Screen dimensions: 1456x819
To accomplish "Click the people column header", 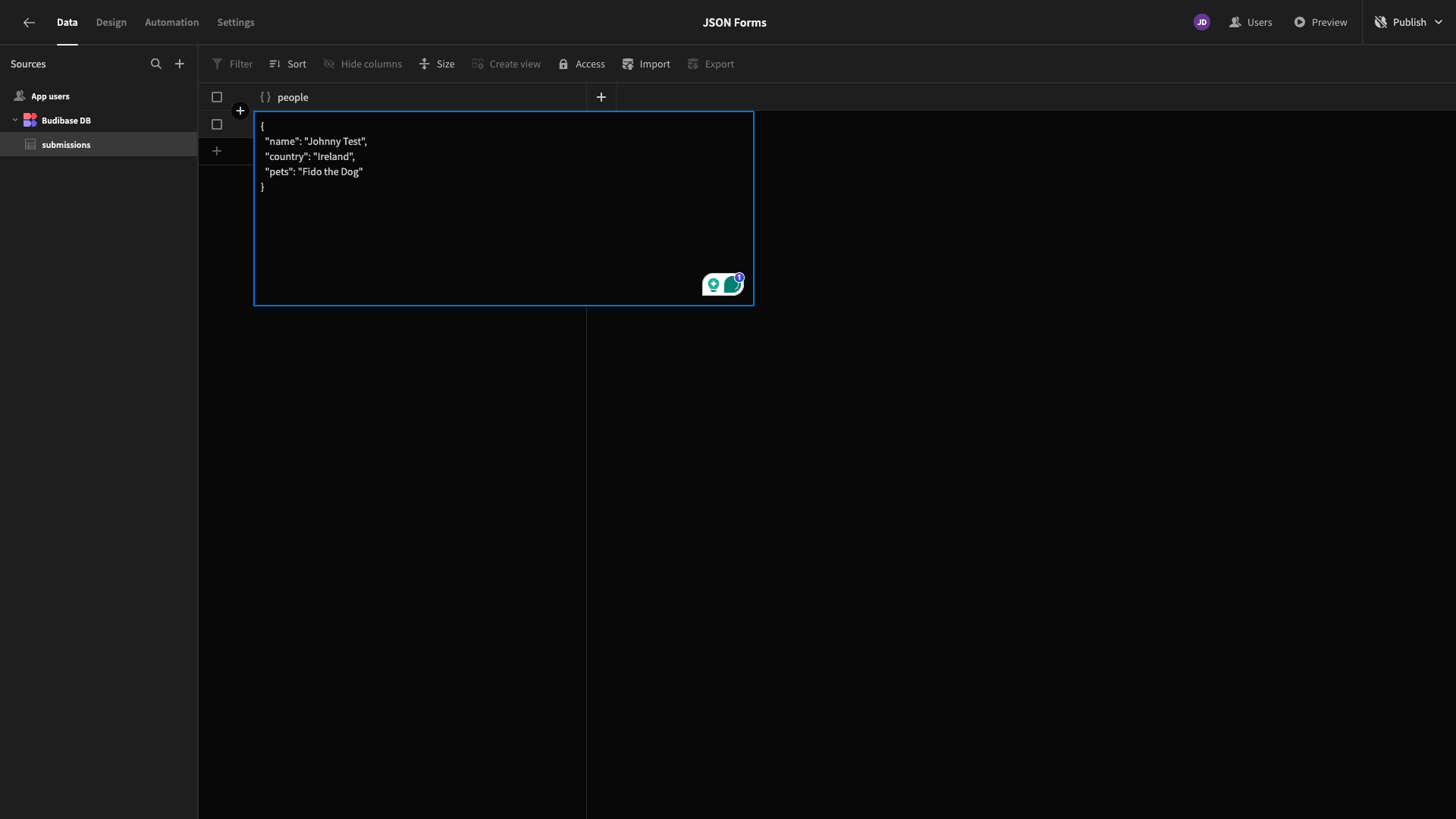I will [x=419, y=97].
